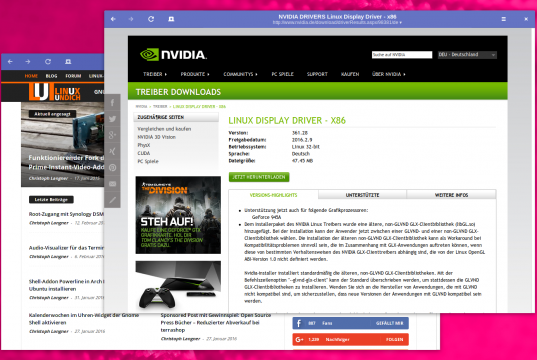Expand the Über NVIDIA menu
The width and height of the screenshot is (537, 360).
(x=389, y=74)
